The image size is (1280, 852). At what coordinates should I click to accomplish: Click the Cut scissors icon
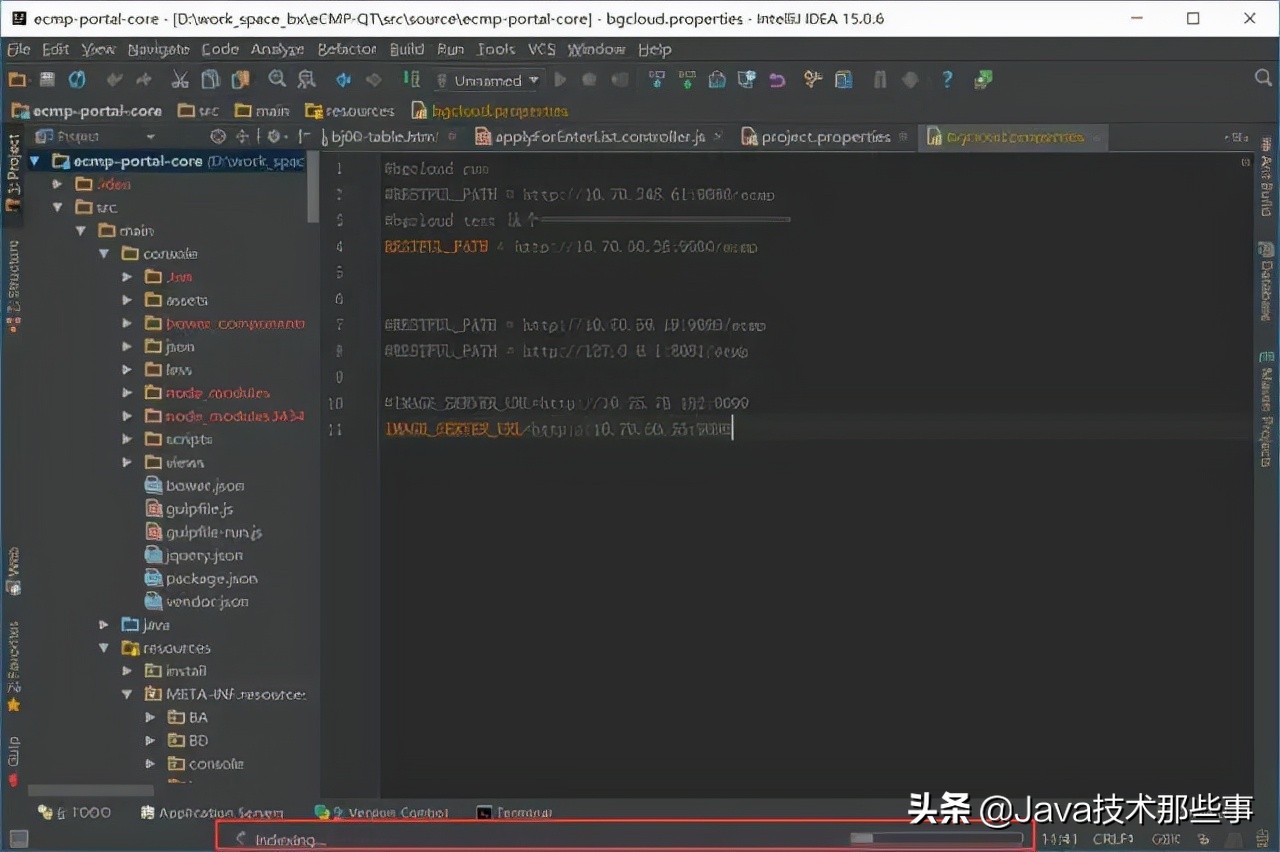coord(180,80)
